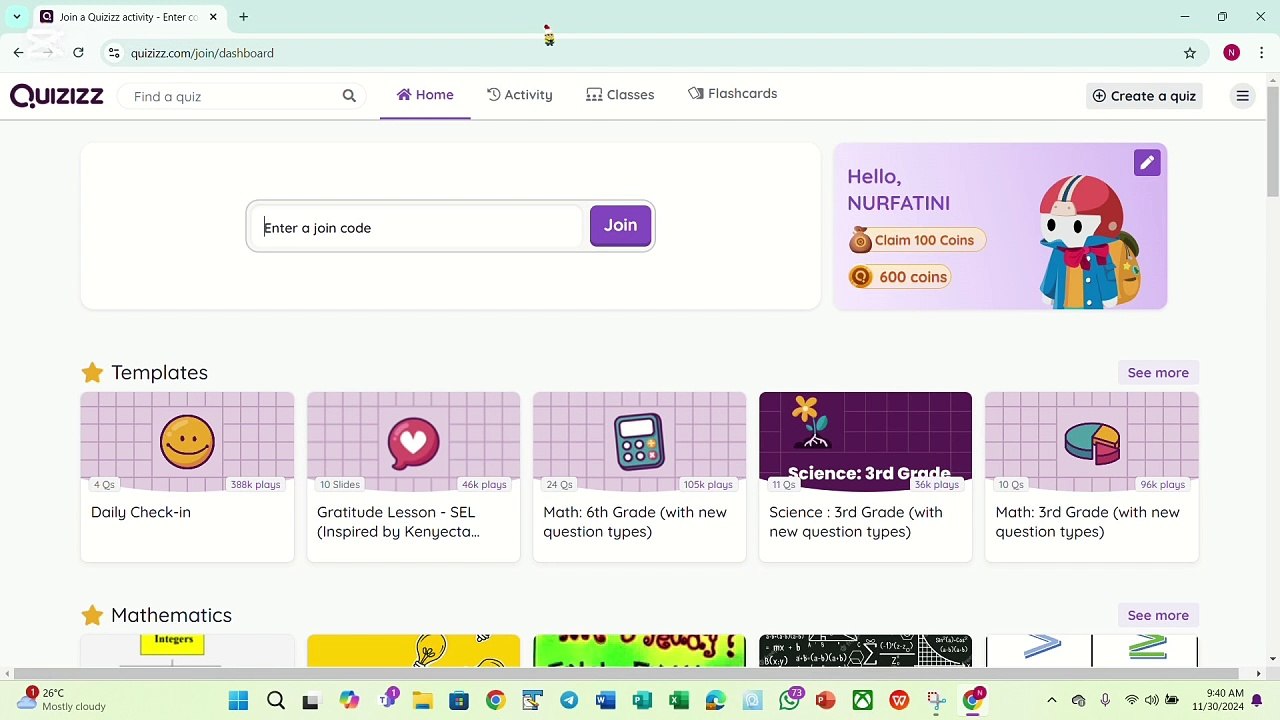Image resolution: width=1280 pixels, height=720 pixels.
Task: Bookmark the page with the star icon
Action: (1190, 53)
